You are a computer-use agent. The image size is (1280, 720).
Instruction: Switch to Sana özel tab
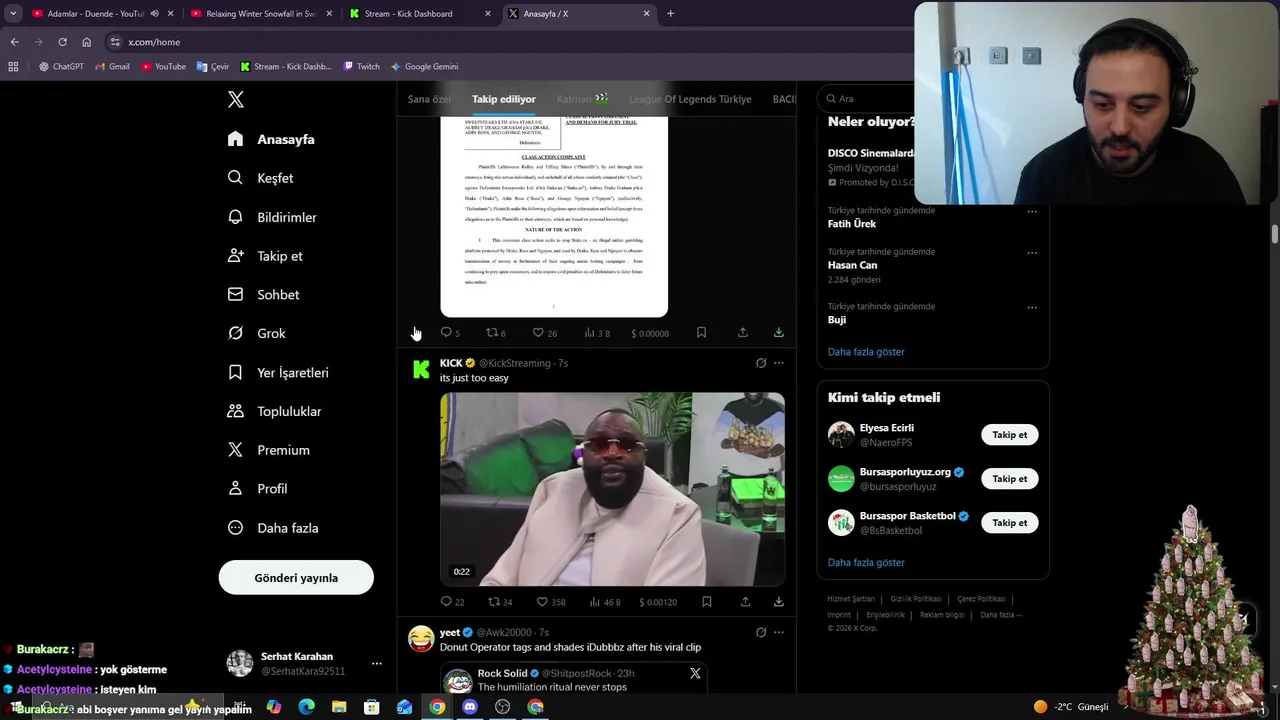(429, 99)
